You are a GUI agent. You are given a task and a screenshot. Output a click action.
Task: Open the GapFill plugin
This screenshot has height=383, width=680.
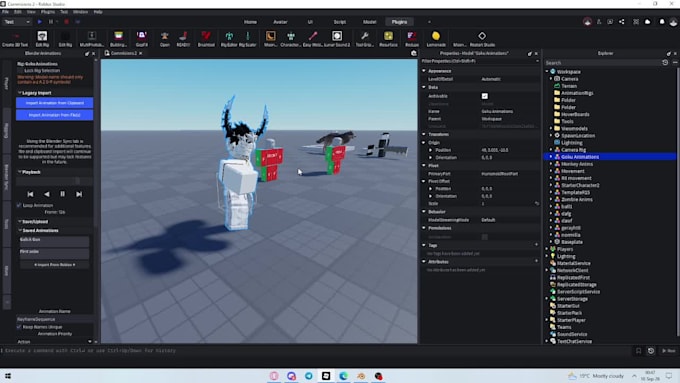click(x=142, y=38)
